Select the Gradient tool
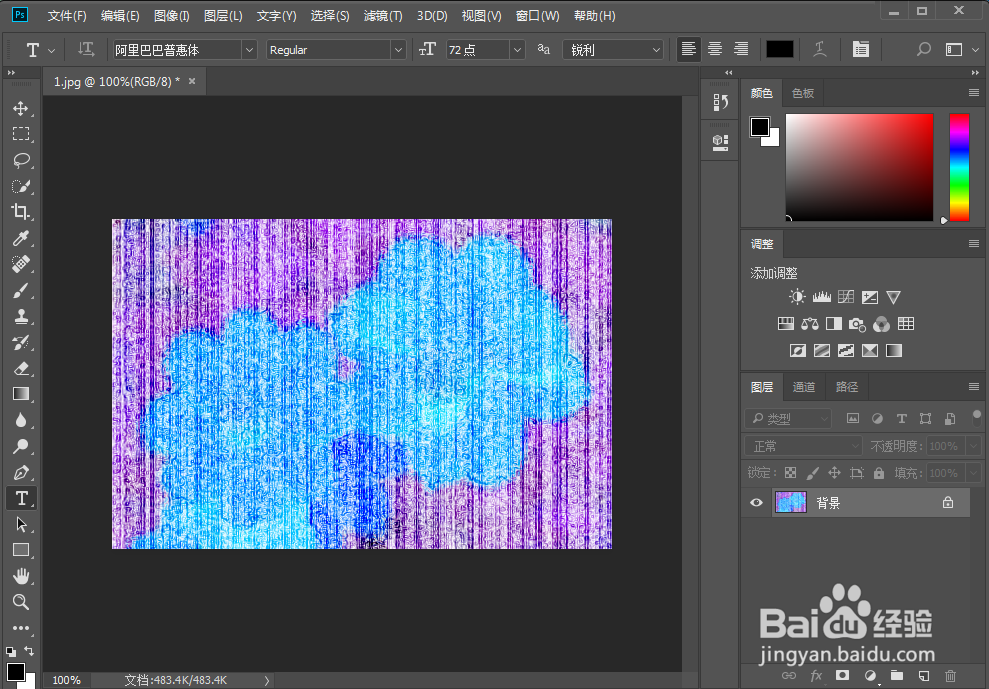This screenshot has height=689, width=989. (21, 394)
